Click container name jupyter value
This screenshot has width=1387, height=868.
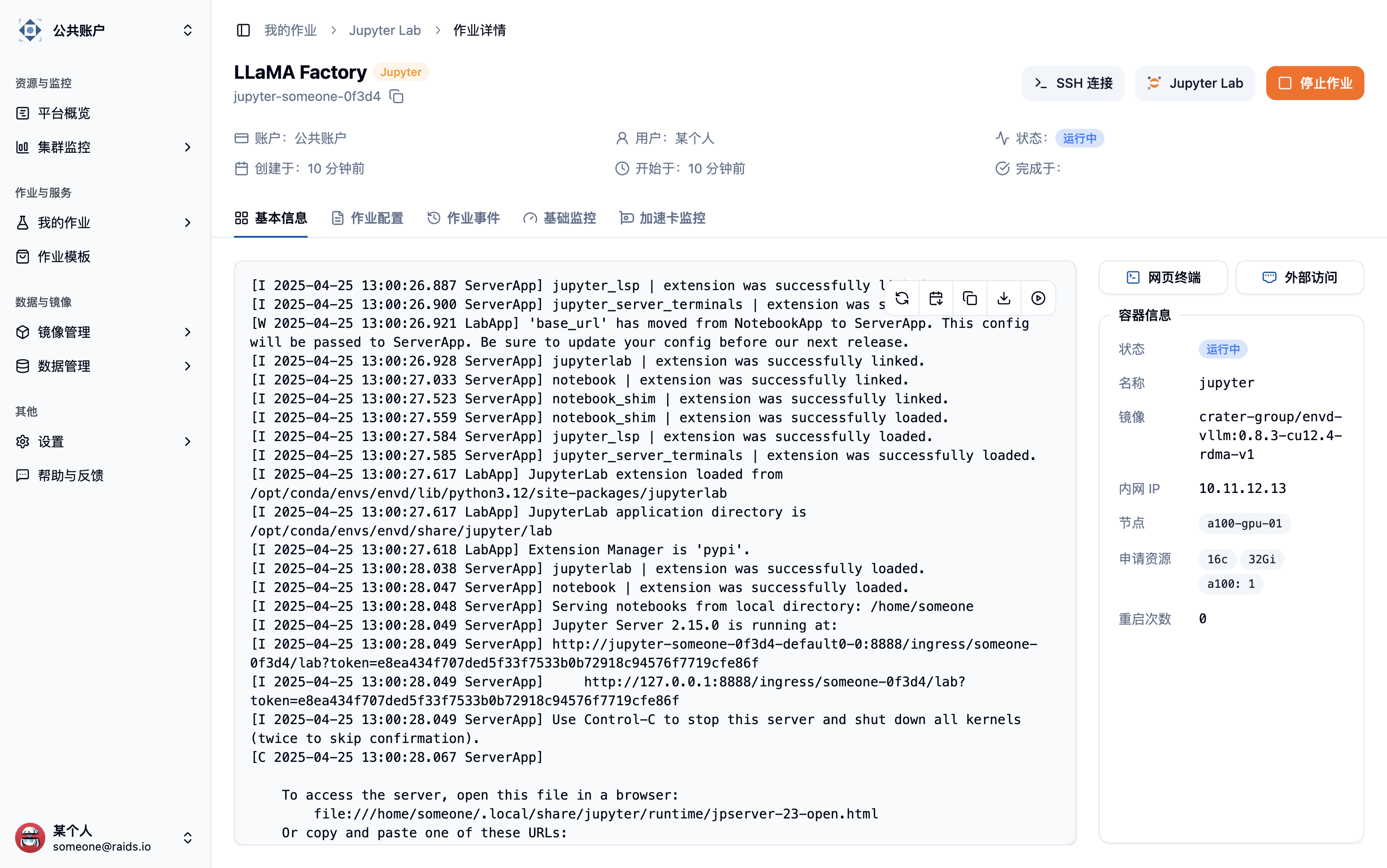click(1226, 383)
